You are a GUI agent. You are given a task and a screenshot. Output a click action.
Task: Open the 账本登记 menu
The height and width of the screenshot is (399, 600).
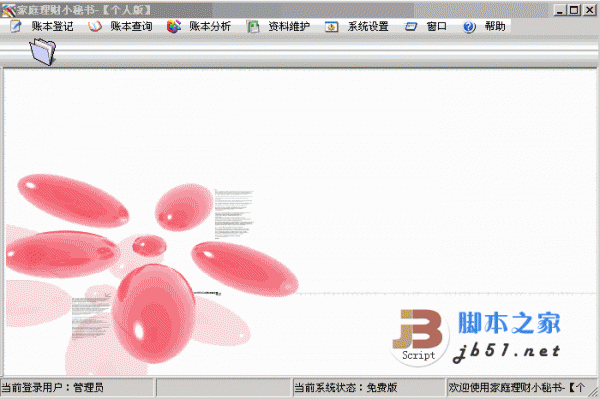coord(52,26)
